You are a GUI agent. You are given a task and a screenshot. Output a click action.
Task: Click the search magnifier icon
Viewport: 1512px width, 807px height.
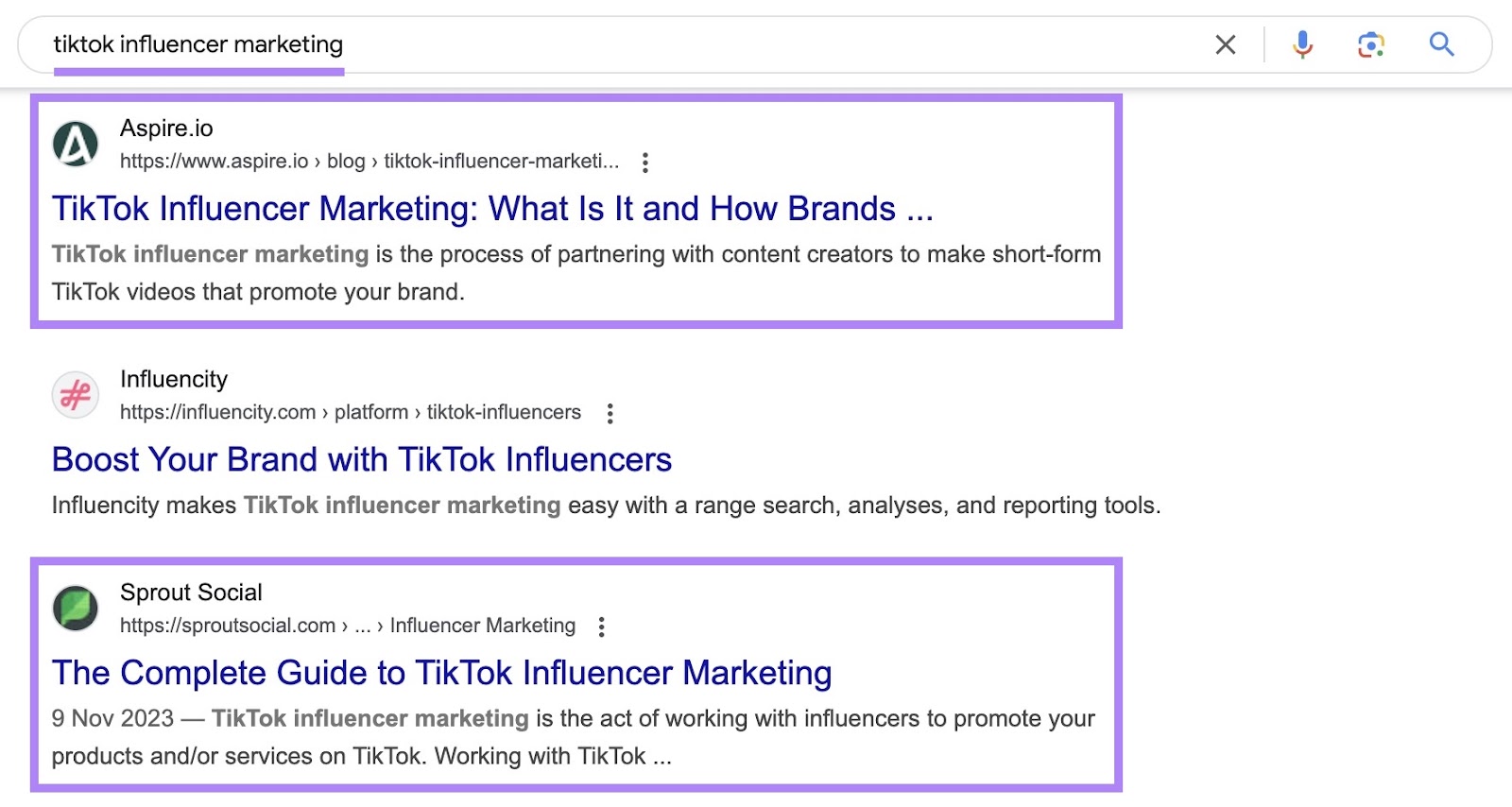click(1441, 43)
